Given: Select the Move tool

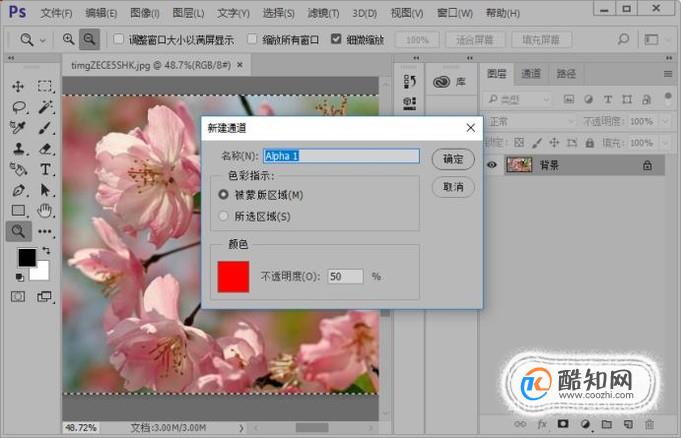Looking at the screenshot, I should pos(18,86).
